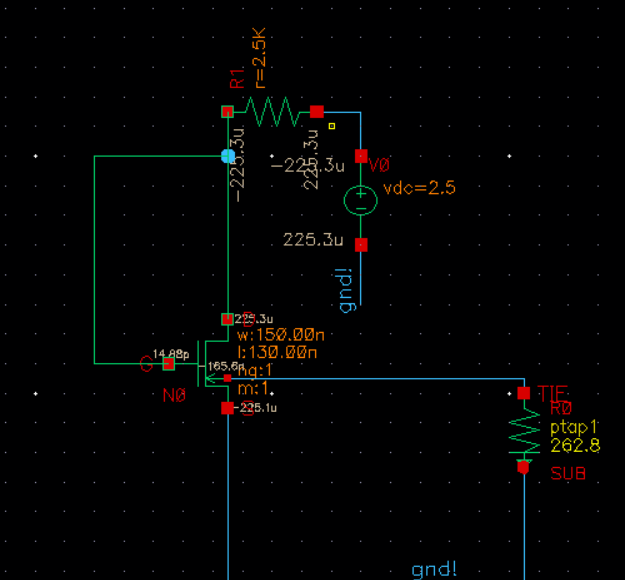Select the R1 instance label
Viewport: 625px width, 580px height.
(x=237, y=79)
